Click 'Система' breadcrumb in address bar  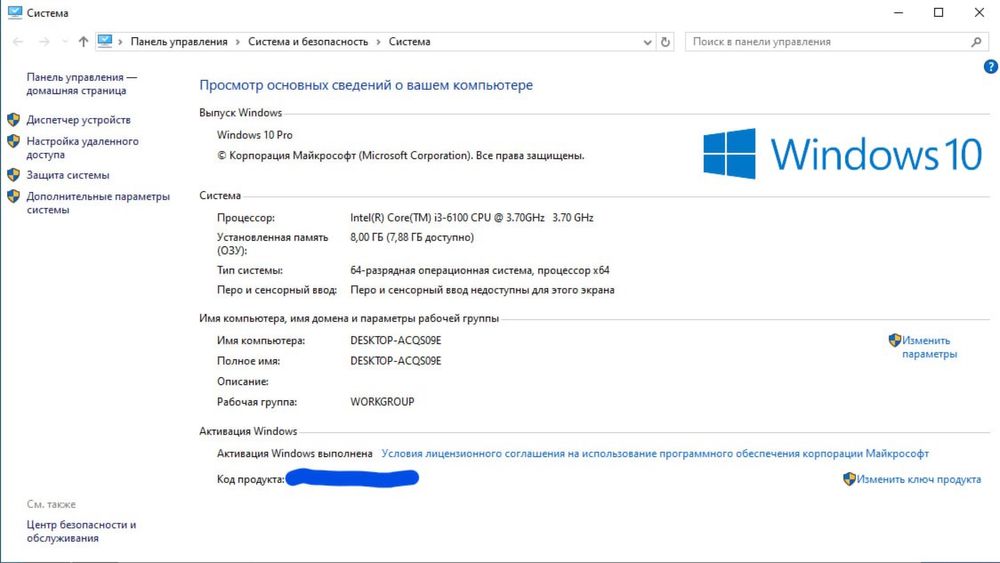pyautogui.click(x=409, y=41)
